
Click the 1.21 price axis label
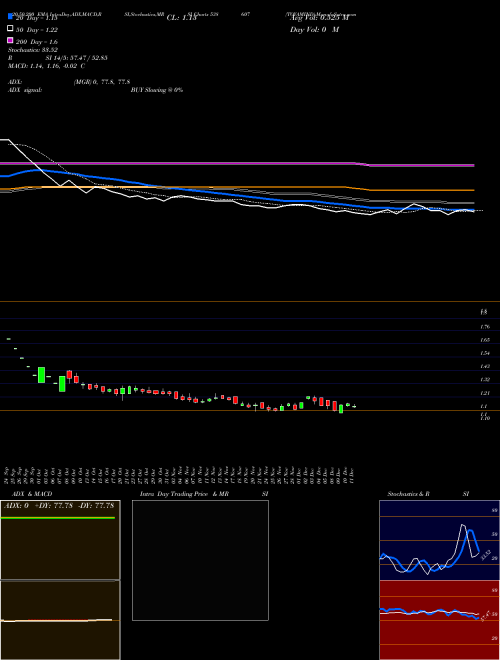[484, 393]
